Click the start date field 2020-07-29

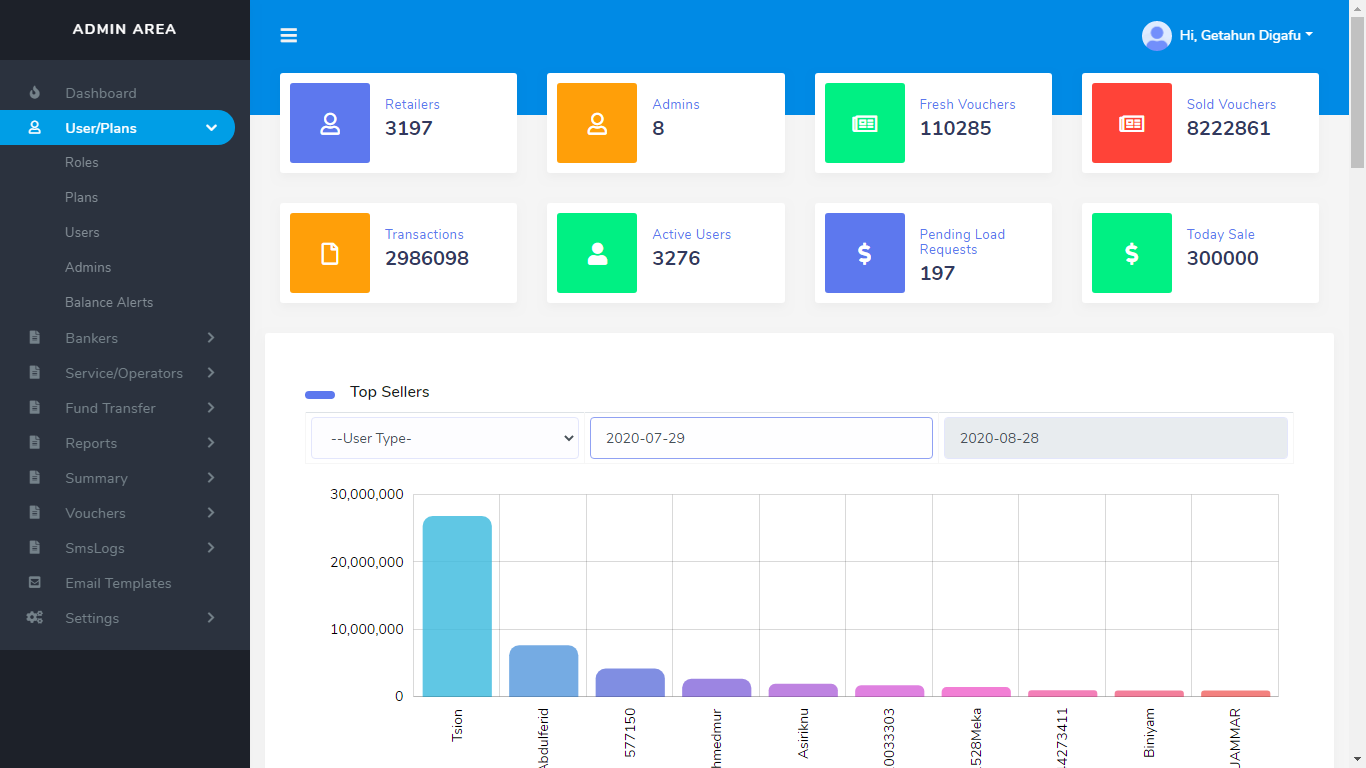[761, 438]
